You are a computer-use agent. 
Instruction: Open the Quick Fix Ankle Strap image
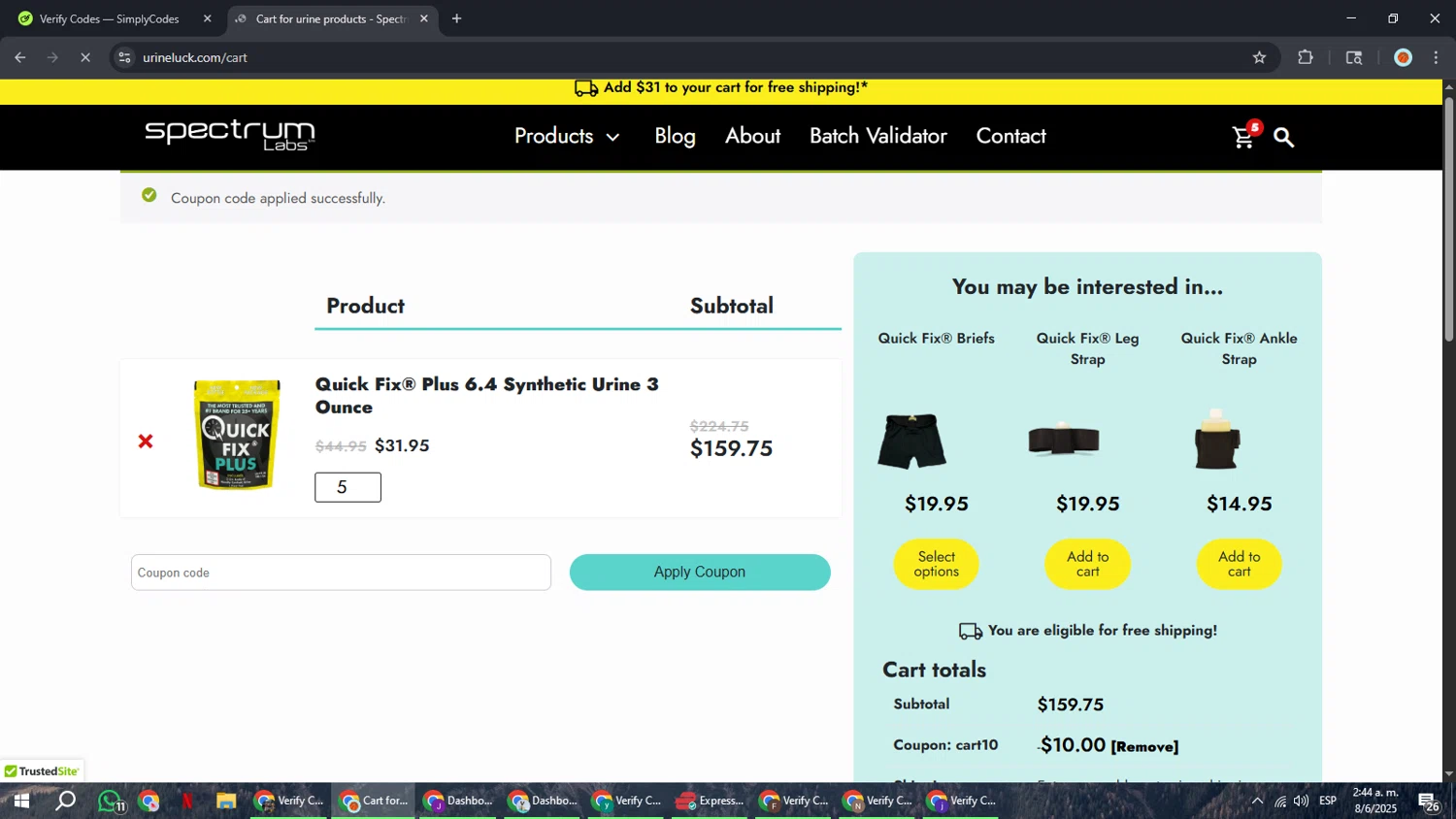[x=1217, y=440]
